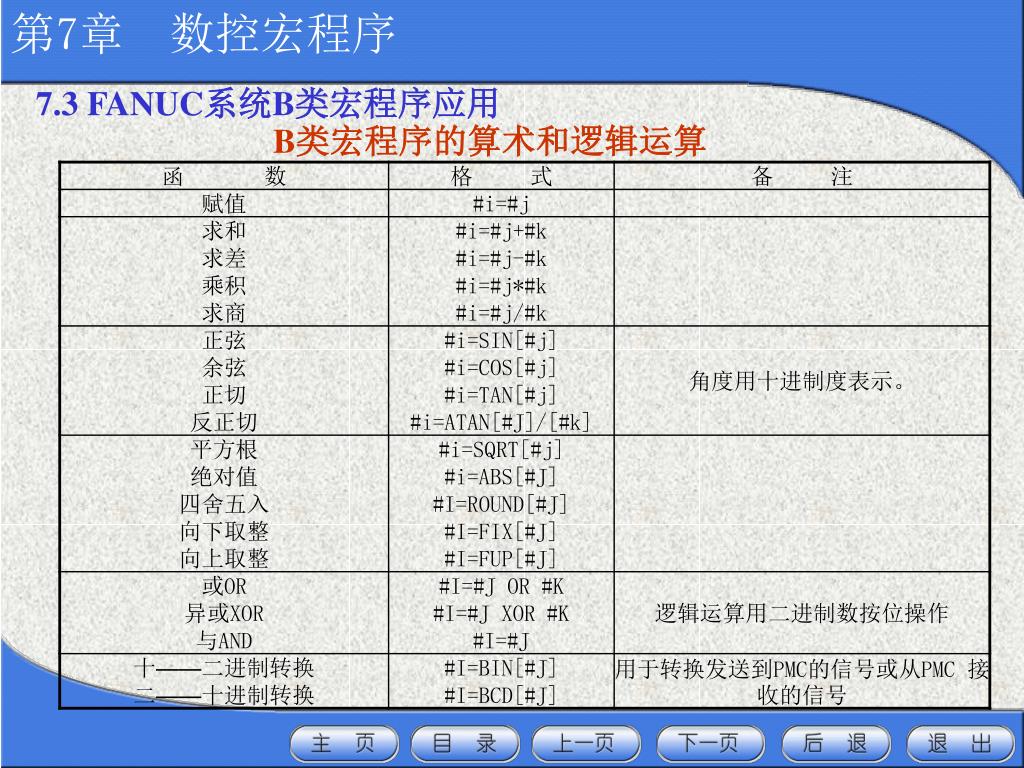This screenshot has width=1024, height=768.
Task: Select the format #i=TAN[#j]
Action: coord(501,396)
